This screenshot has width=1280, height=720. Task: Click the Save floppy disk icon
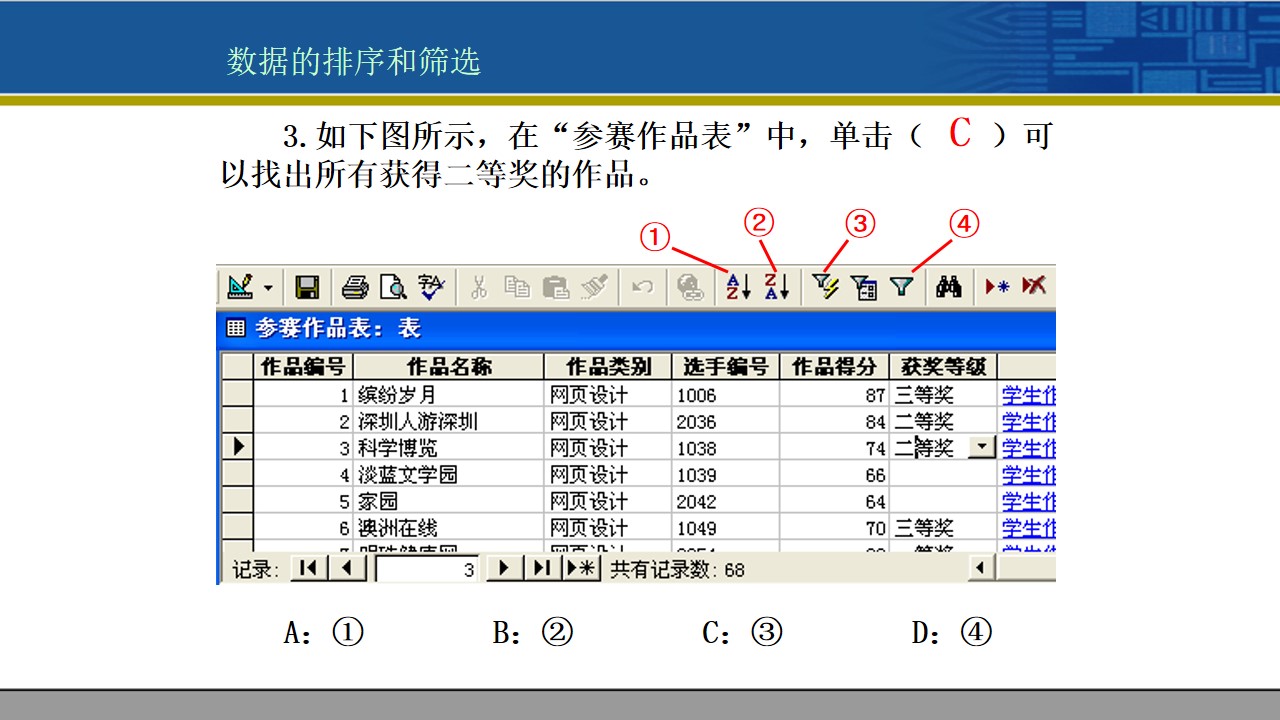[307, 288]
